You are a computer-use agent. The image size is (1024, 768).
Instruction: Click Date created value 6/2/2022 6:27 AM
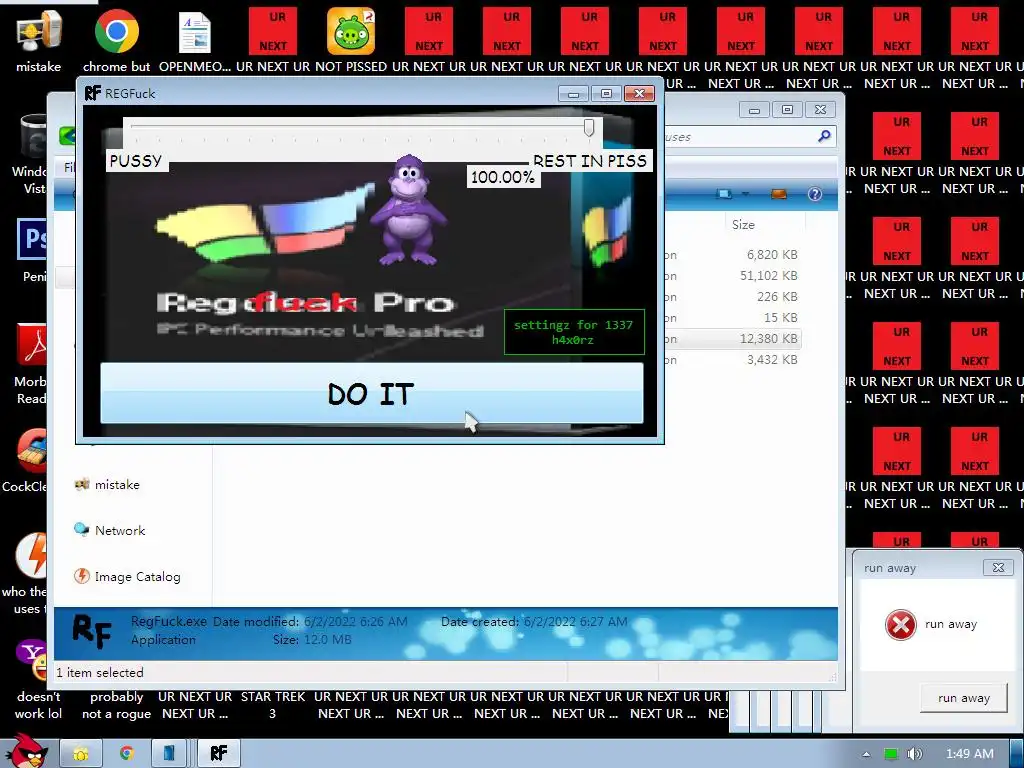pos(575,622)
